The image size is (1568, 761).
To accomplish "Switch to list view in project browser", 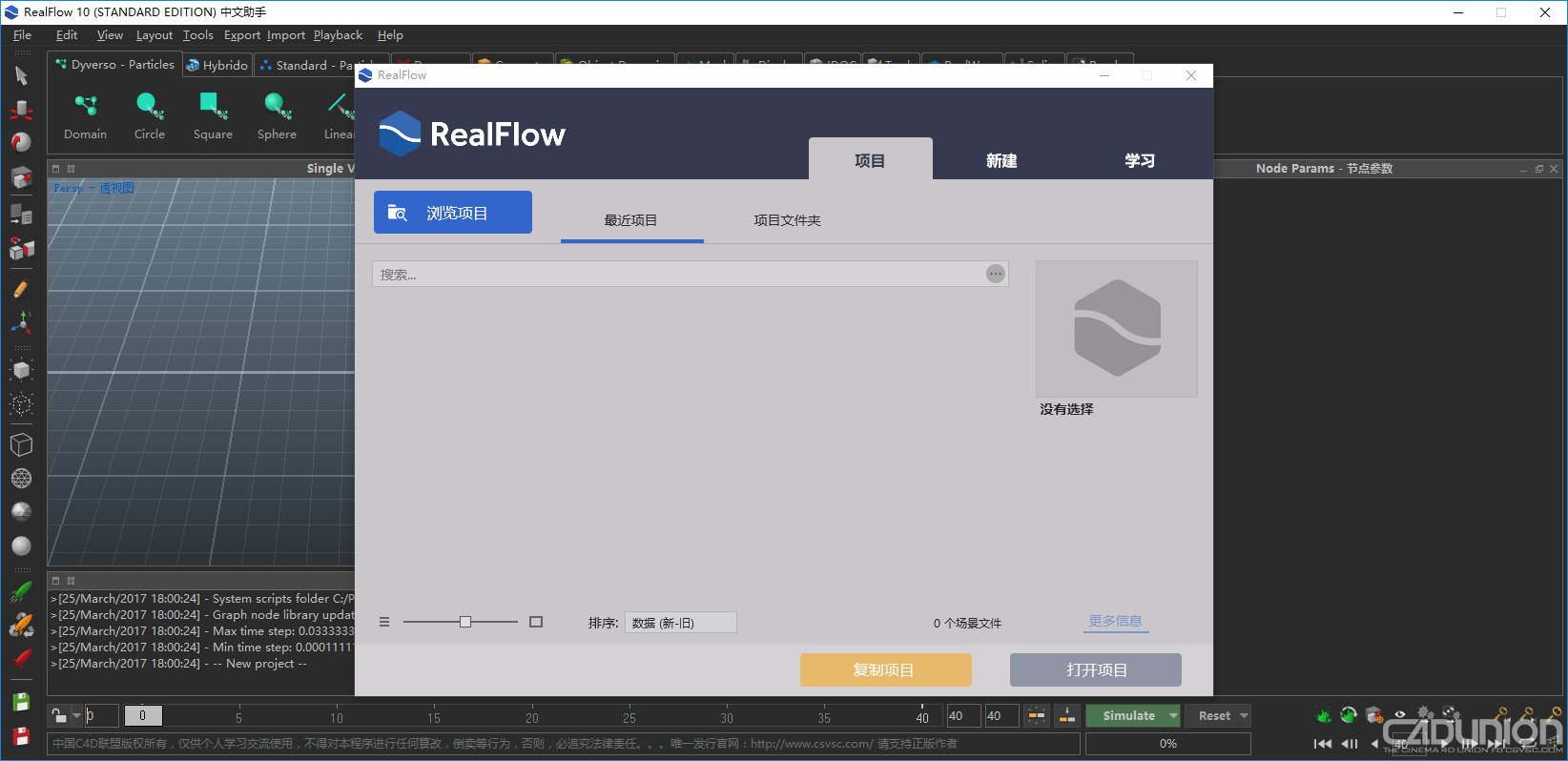I will point(384,622).
